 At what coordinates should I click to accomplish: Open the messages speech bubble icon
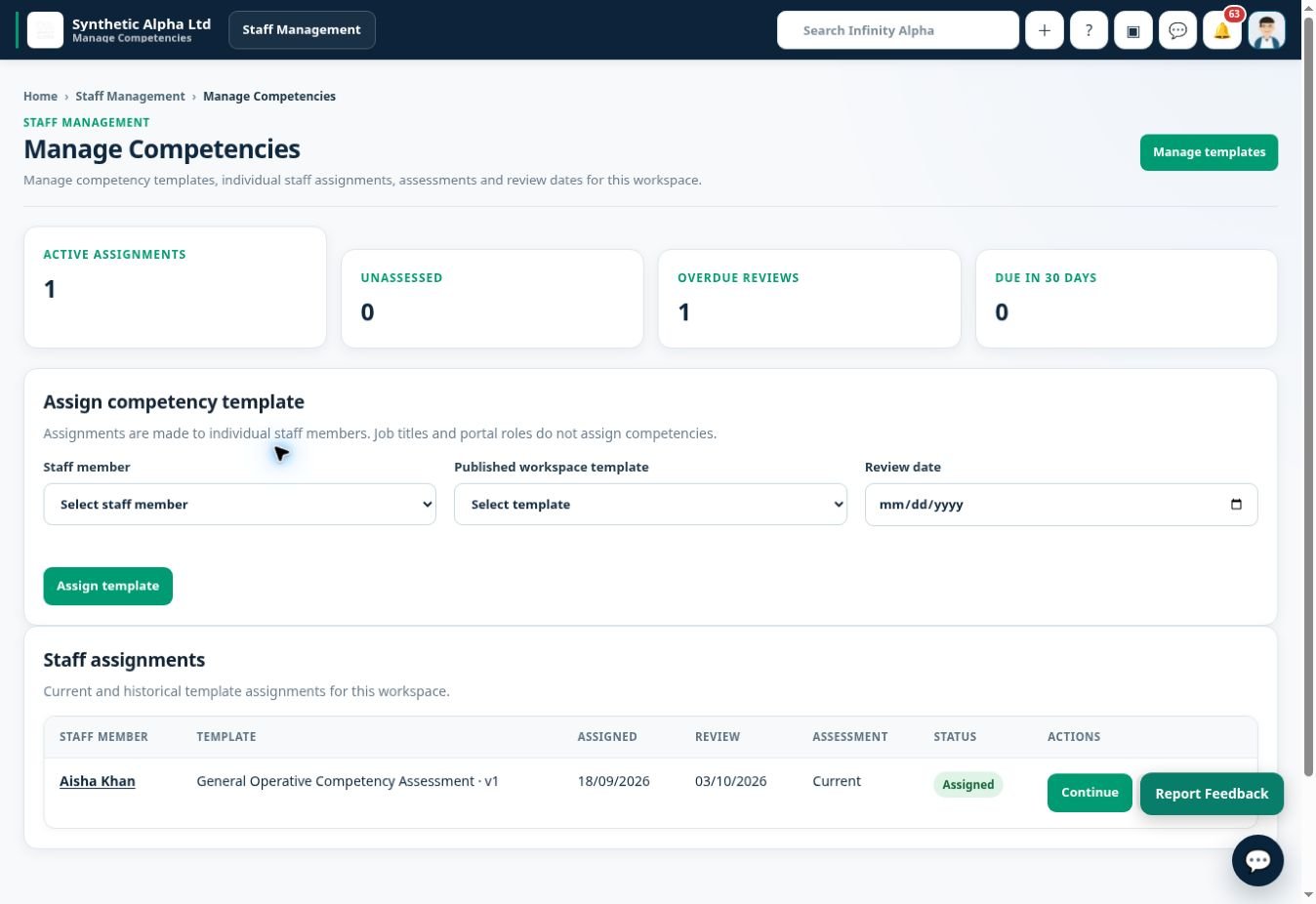click(1177, 30)
